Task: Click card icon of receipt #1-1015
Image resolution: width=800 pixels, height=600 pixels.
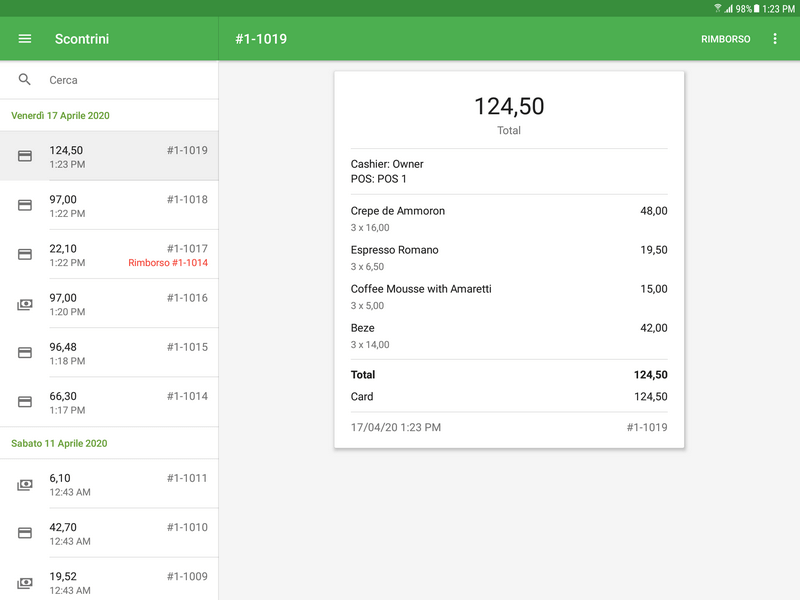Action: [x=25, y=353]
